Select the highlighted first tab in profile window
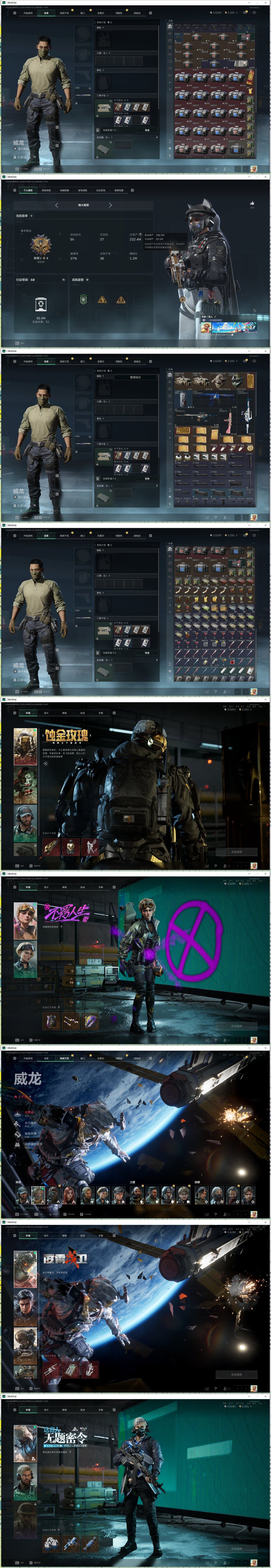271x1568 pixels. pos(28,190)
